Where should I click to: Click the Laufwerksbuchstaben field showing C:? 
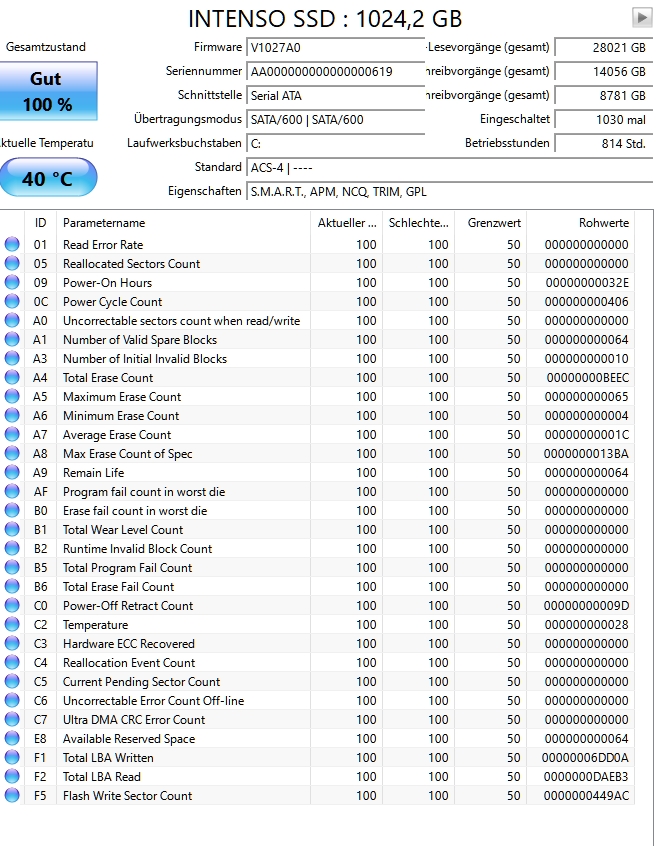pos(336,144)
